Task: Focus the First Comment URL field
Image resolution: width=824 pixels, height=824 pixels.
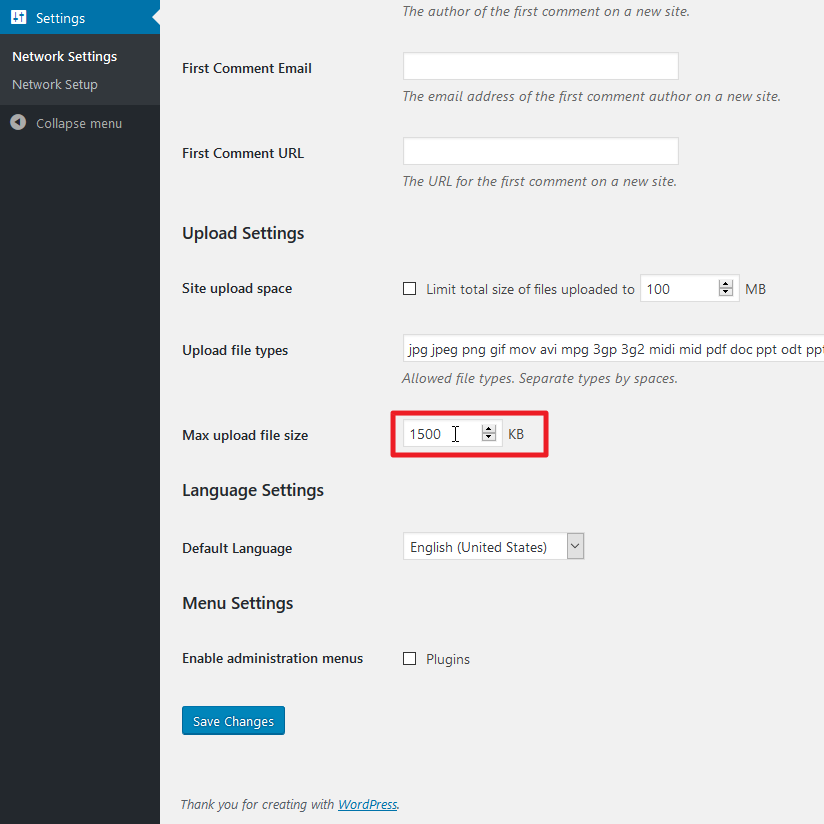Action: coord(540,151)
